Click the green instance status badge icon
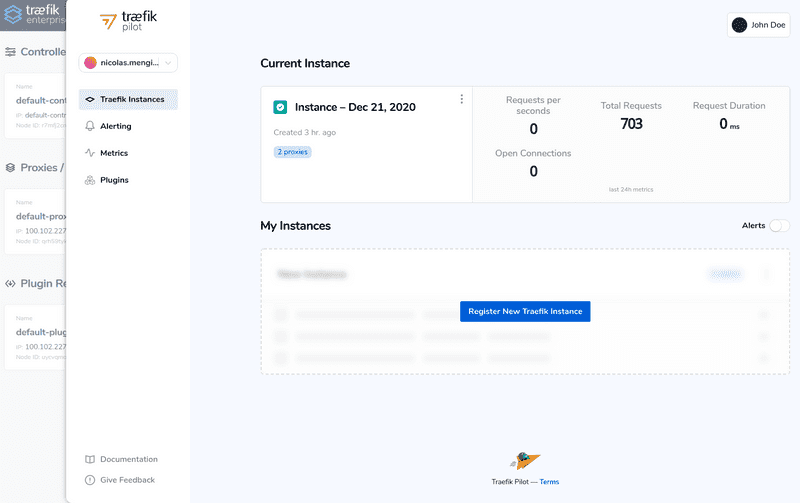Viewport: 800px width, 503px height. pyautogui.click(x=280, y=107)
